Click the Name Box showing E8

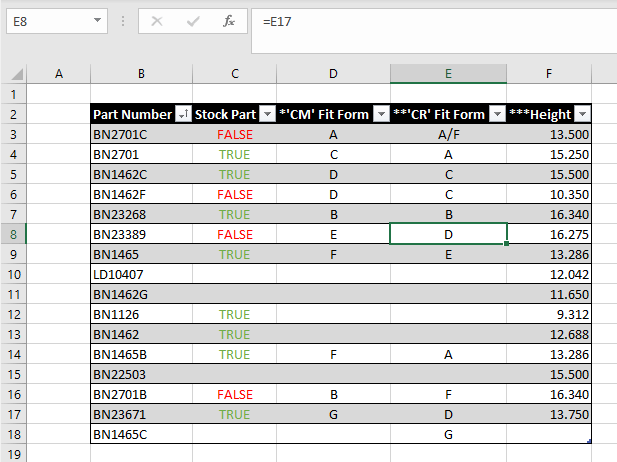pos(57,21)
